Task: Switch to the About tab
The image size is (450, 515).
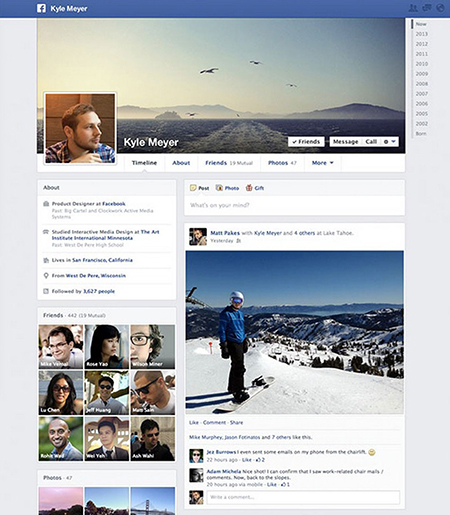Action: pos(181,163)
